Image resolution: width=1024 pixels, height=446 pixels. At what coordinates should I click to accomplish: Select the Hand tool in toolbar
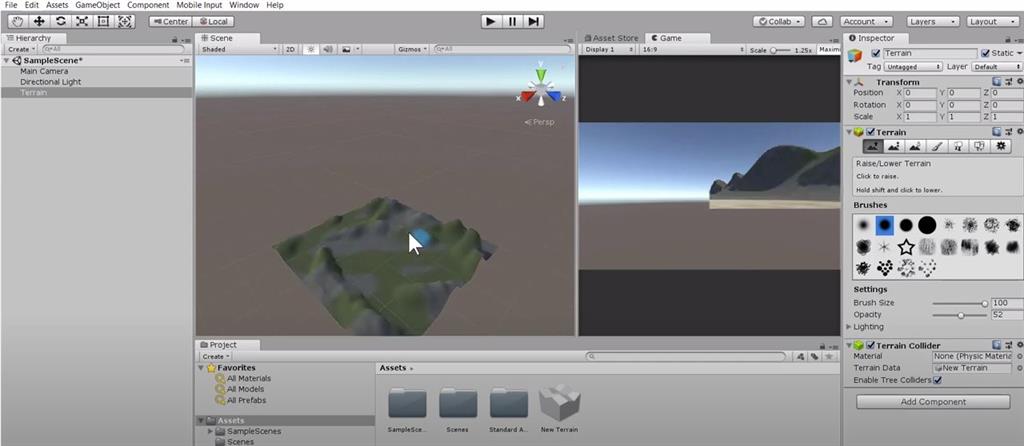coord(18,22)
